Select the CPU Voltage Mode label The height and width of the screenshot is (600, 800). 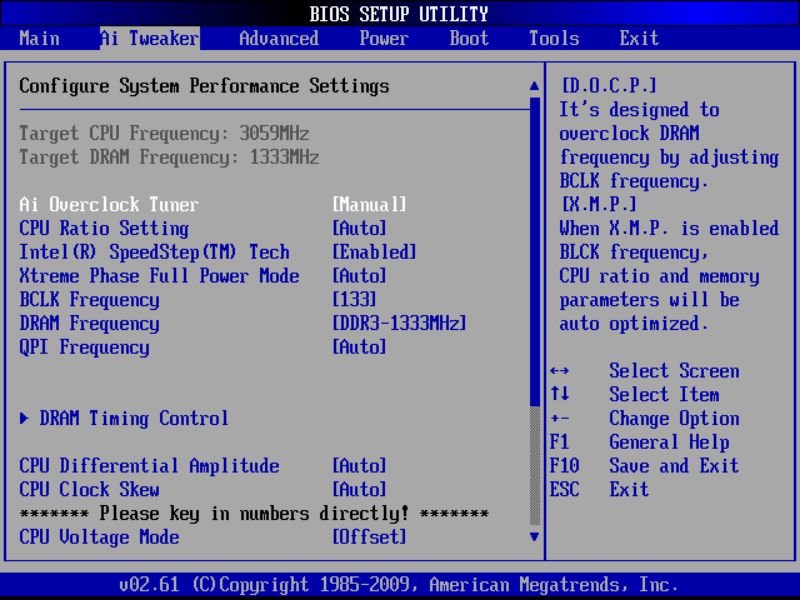[x=99, y=537]
